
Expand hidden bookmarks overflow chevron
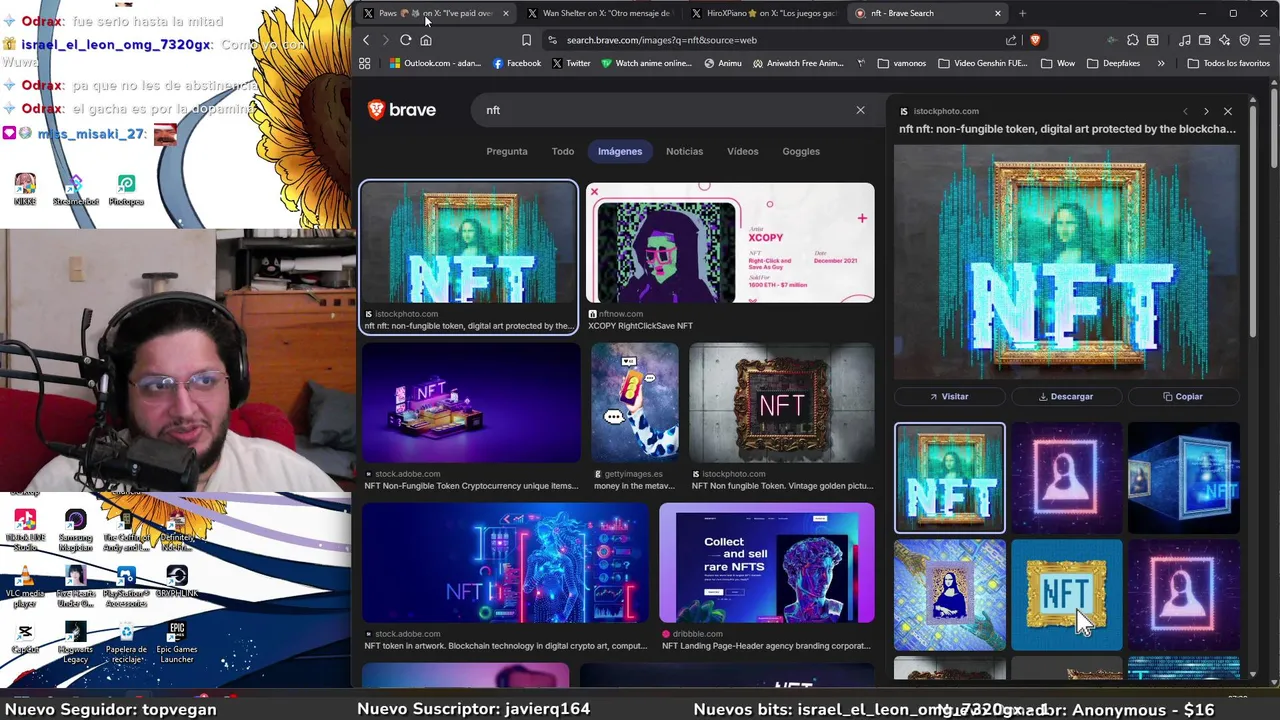point(1161,63)
